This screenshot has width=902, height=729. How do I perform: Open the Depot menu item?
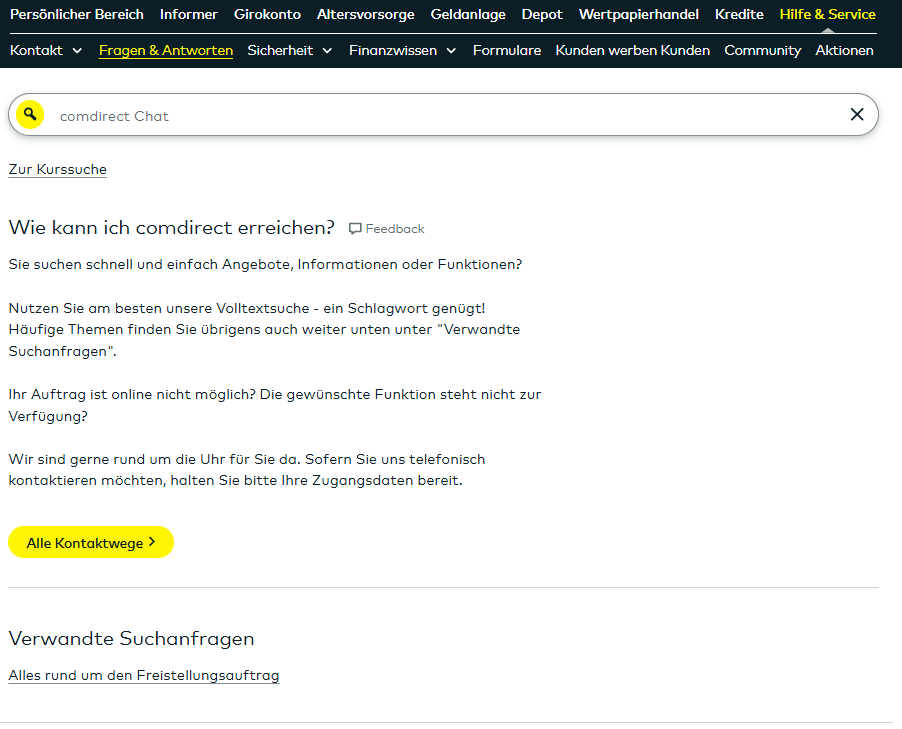tap(542, 14)
